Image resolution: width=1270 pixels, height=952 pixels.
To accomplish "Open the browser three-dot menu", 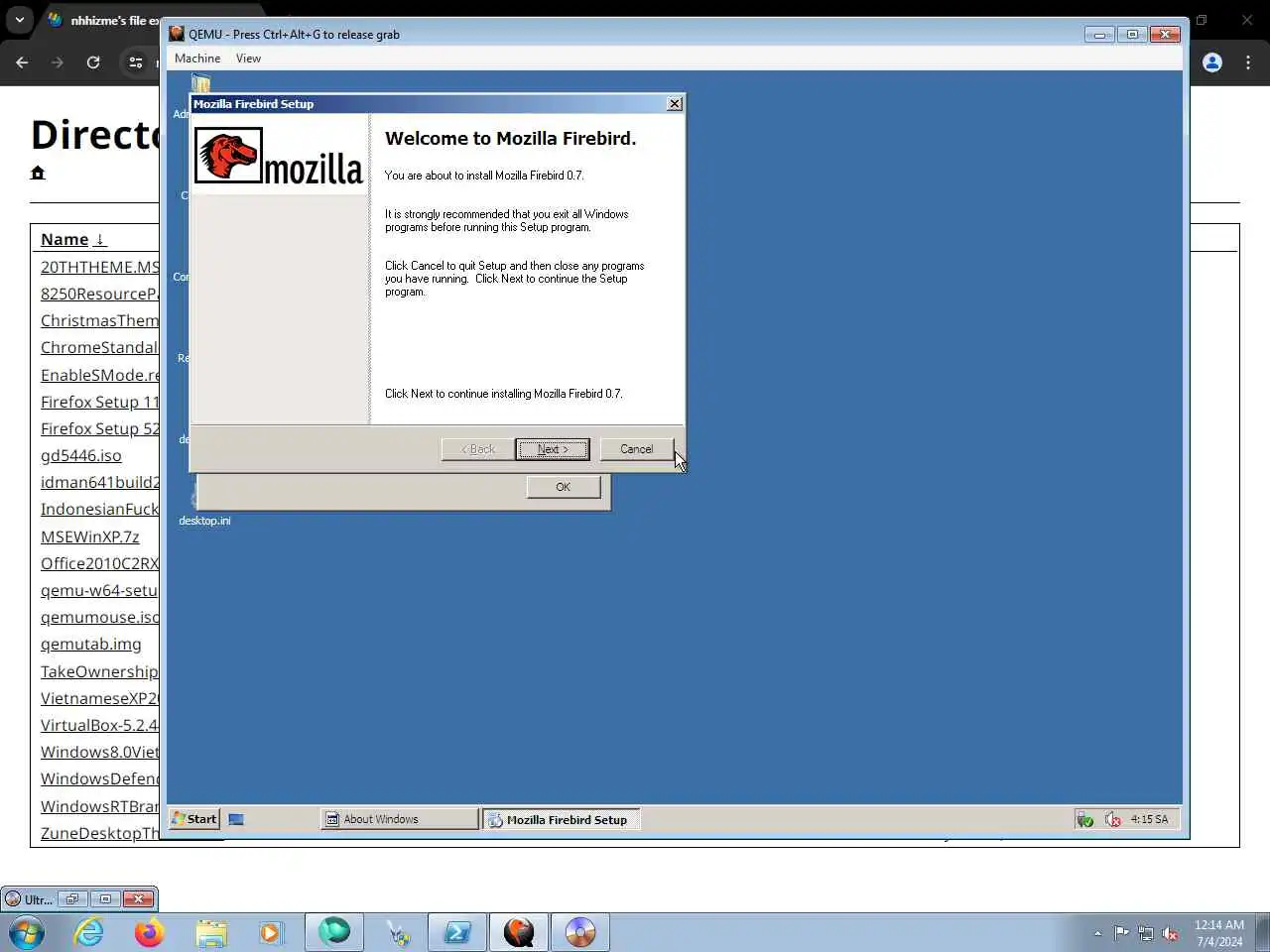I will (1248, 62).
